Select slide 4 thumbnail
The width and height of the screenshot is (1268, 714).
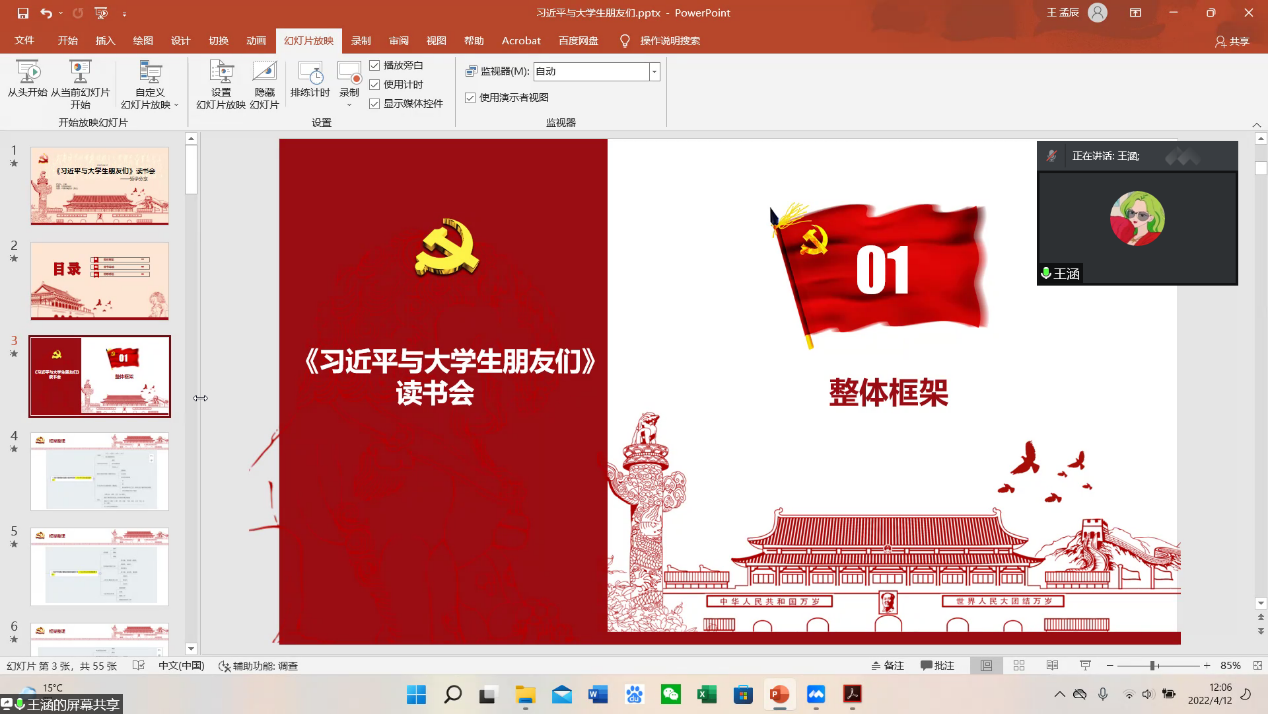(x=99, y=471)
